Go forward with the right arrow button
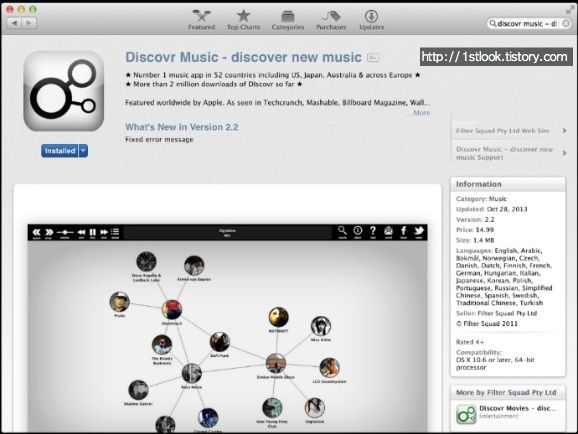This screenshot has width=578, height=434. coord(29,23)
